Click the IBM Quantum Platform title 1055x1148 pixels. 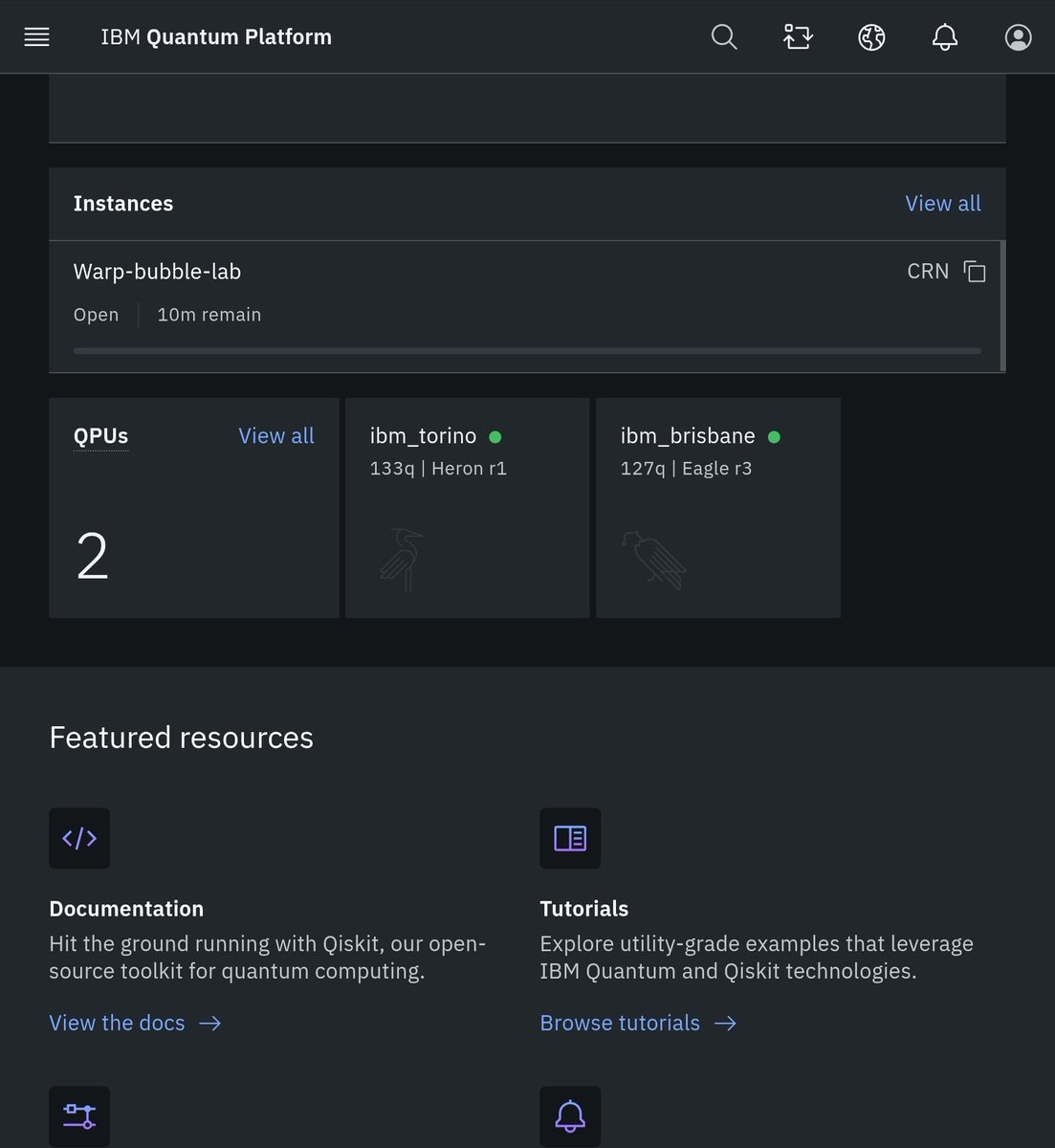tap(216, 37)
